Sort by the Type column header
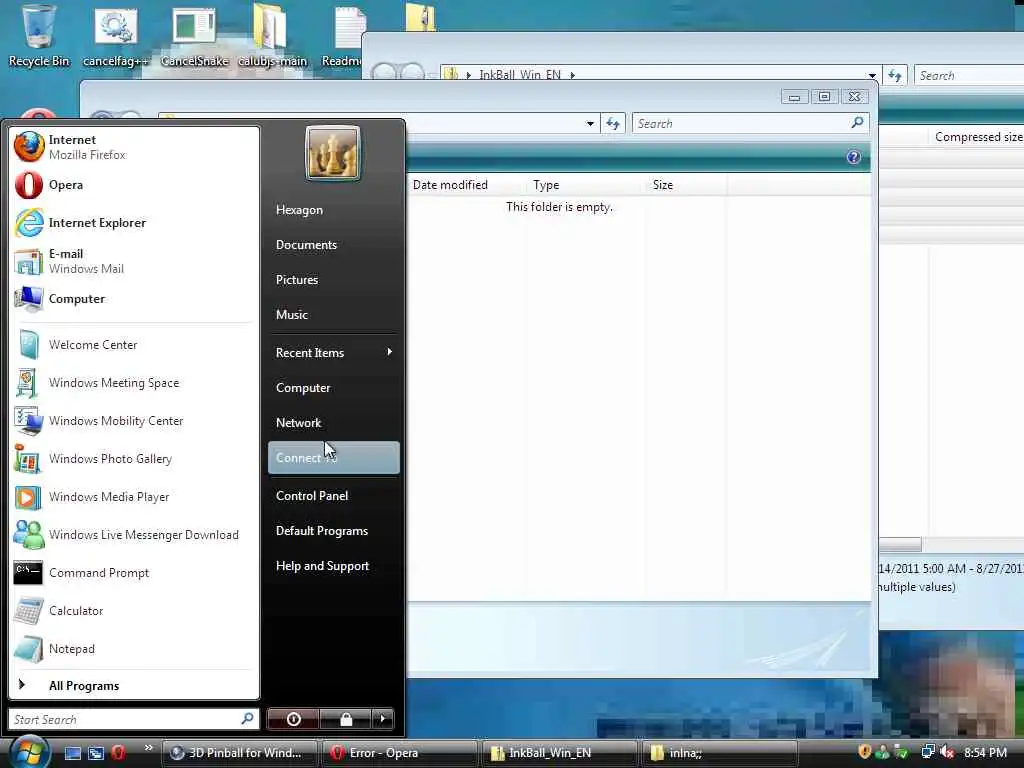This screenshot has width=1024, height=768. point(587,185)
